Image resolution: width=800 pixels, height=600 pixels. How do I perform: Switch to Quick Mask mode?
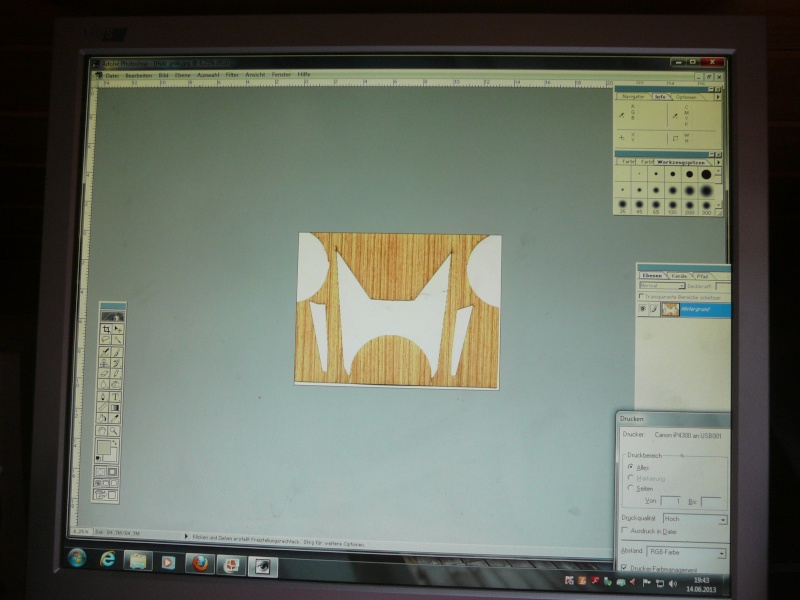tap(112, 472)
